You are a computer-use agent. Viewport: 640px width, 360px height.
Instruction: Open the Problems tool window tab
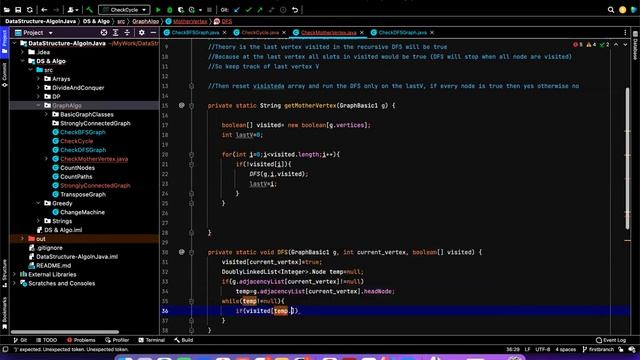pyautogui.click(x=81, y=340)
